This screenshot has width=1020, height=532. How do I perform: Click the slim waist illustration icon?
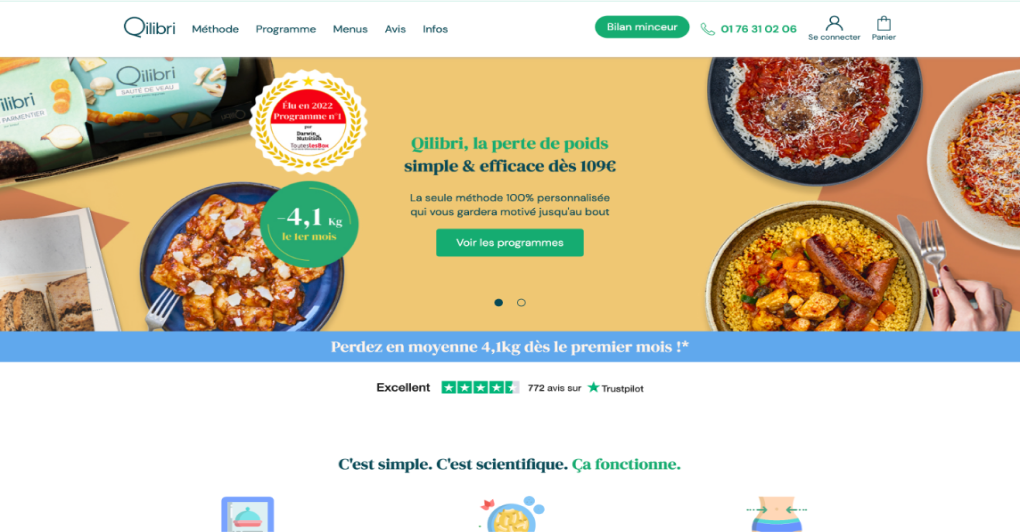[777, 514]
